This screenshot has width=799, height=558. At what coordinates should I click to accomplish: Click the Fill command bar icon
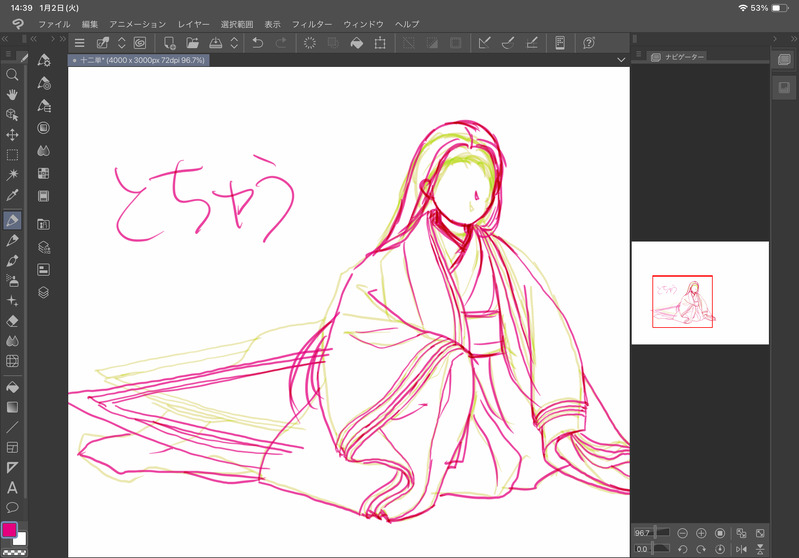coord(357,43)
